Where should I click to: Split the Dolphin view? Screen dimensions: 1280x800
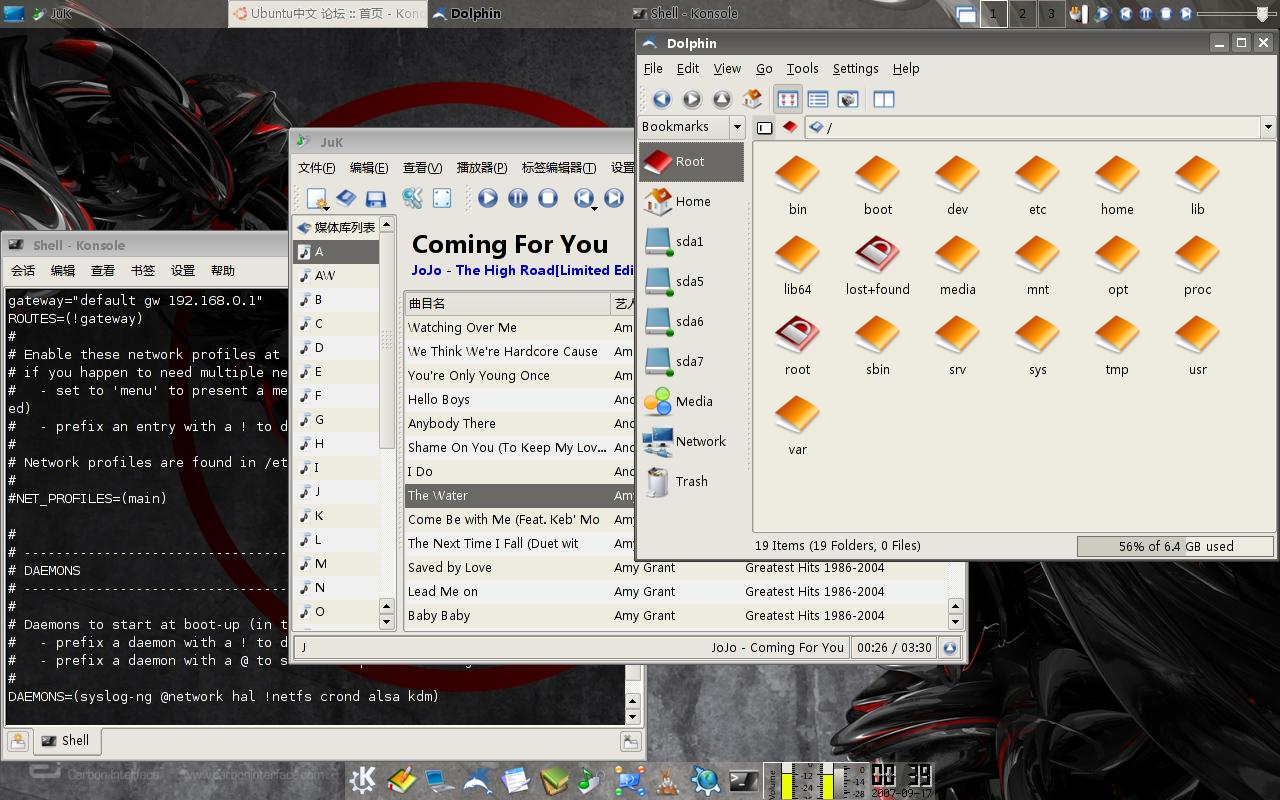coord(884,99)
